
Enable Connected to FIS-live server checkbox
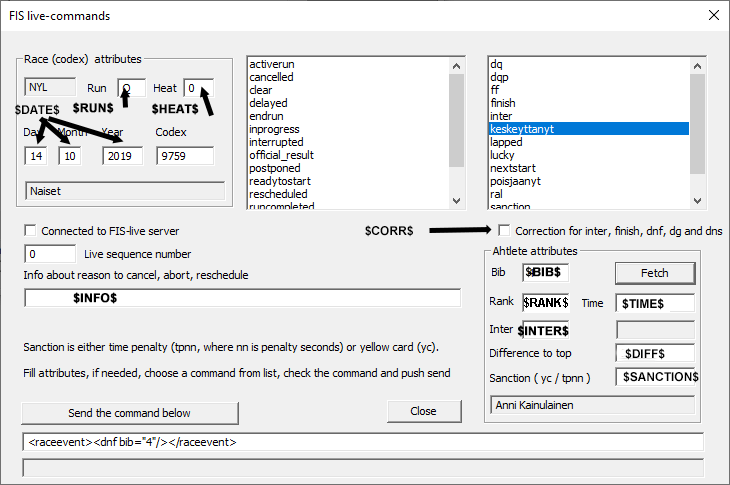click(x=31, y=231)
